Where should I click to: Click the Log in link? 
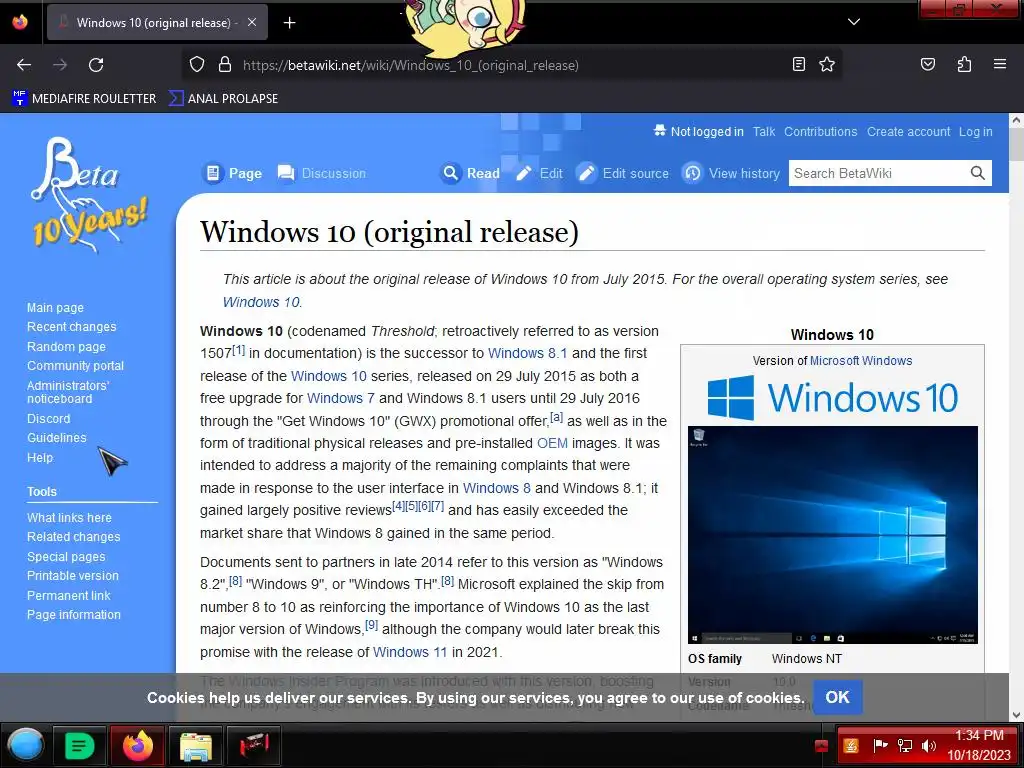tap(975, 131)
